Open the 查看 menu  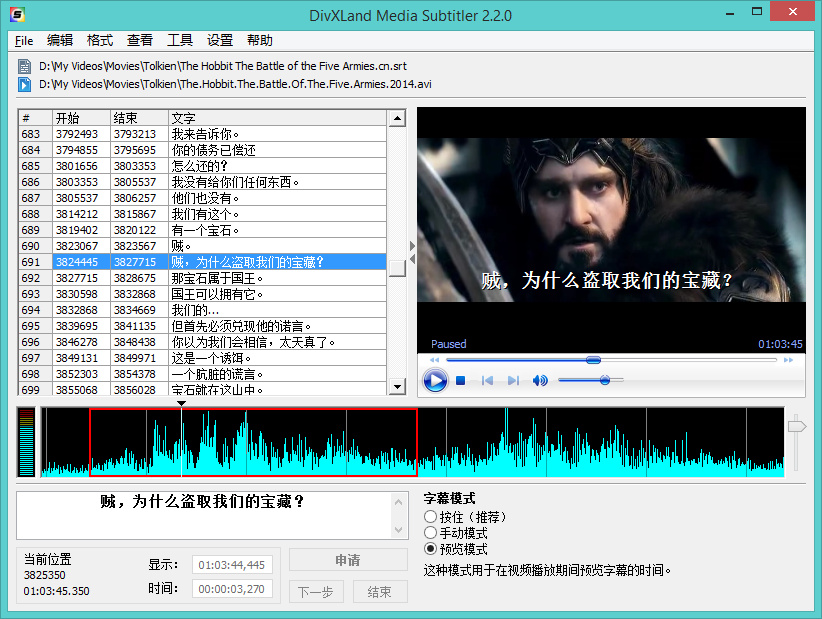139,40
